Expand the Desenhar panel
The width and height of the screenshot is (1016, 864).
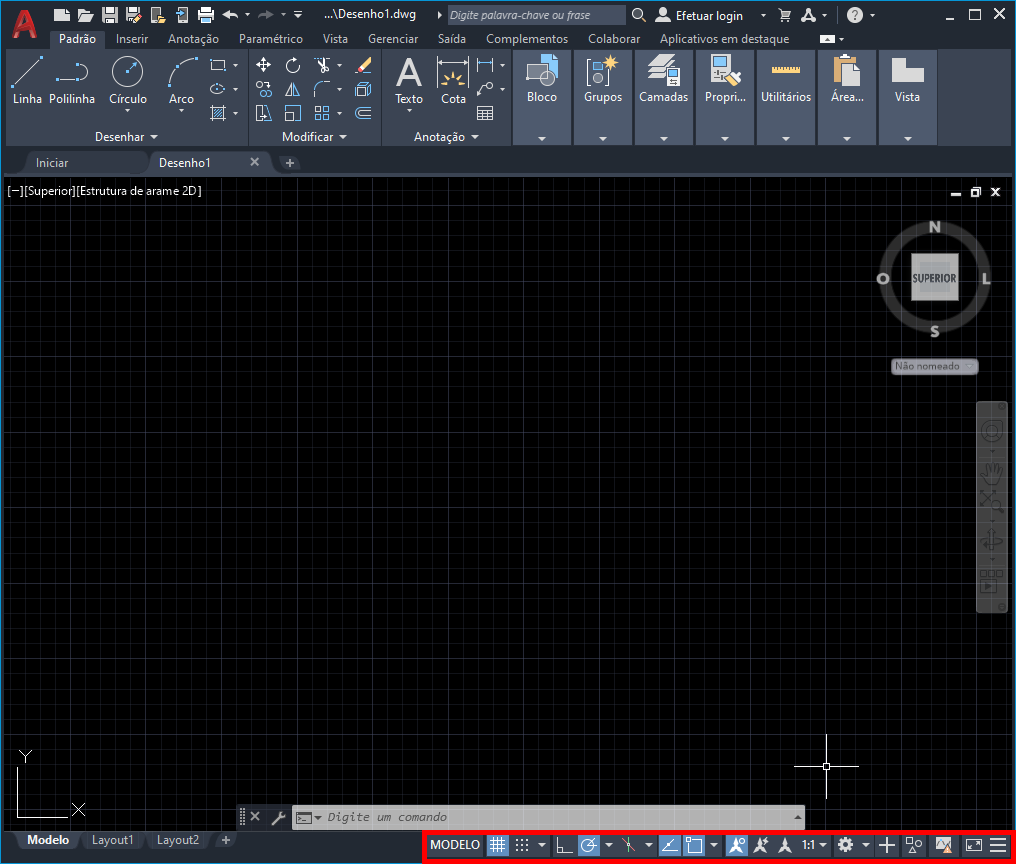[x=126, y=137]
